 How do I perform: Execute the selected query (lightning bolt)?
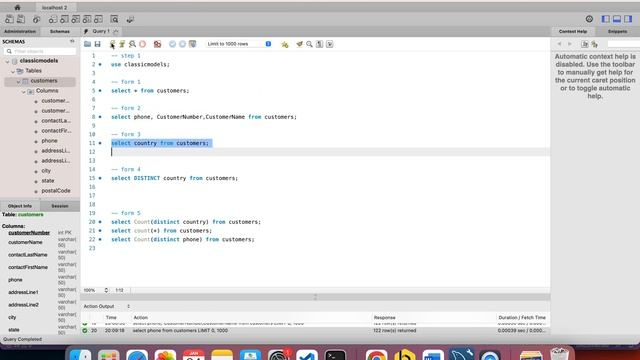pos(112,44)
